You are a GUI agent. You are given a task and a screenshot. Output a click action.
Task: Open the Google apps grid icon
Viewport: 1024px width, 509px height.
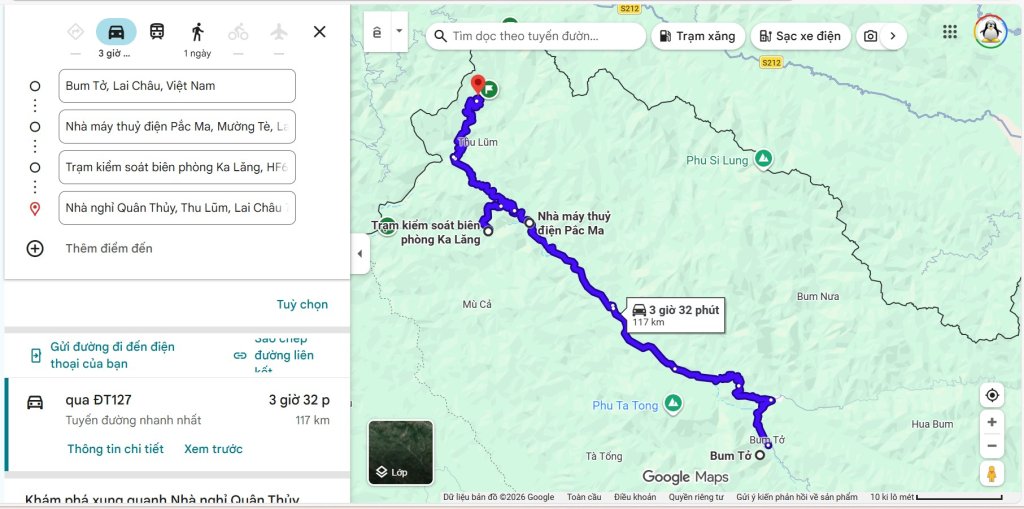tap(950, 31)
